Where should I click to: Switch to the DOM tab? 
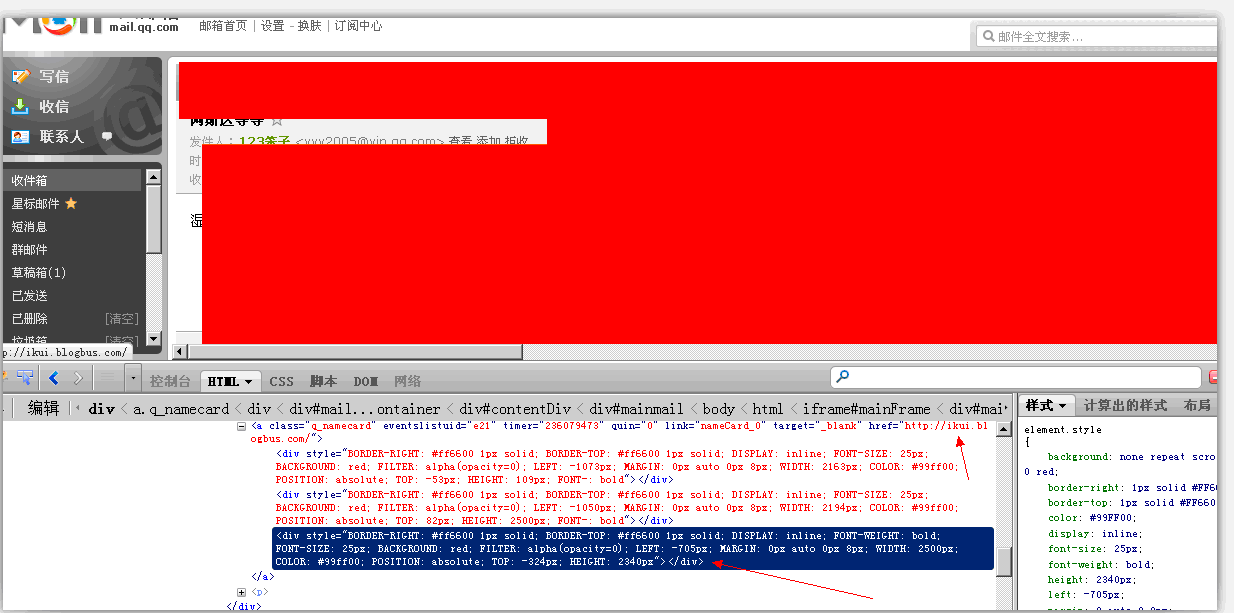[365, 382]
